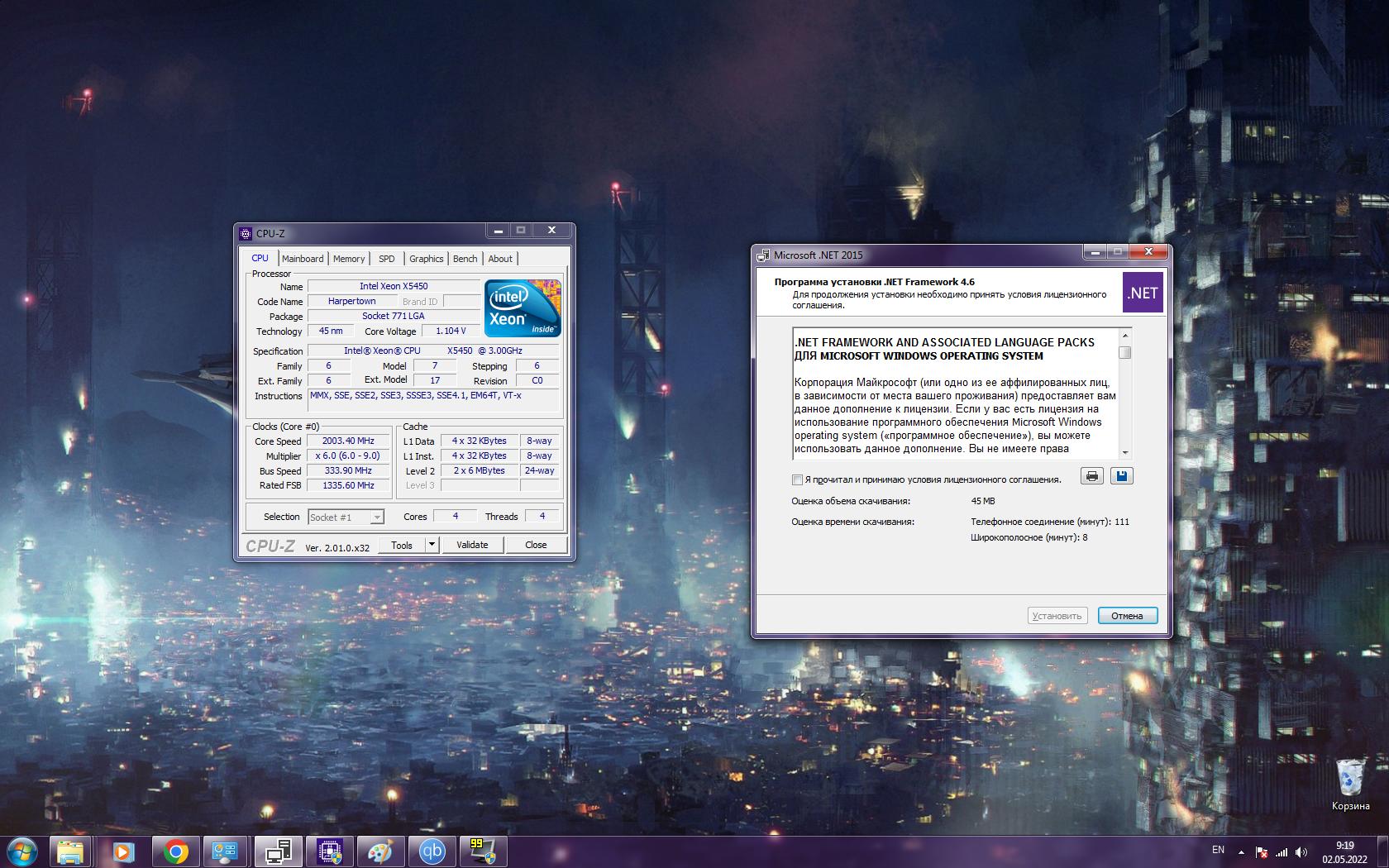Switch to the Graphics tab

427,259
